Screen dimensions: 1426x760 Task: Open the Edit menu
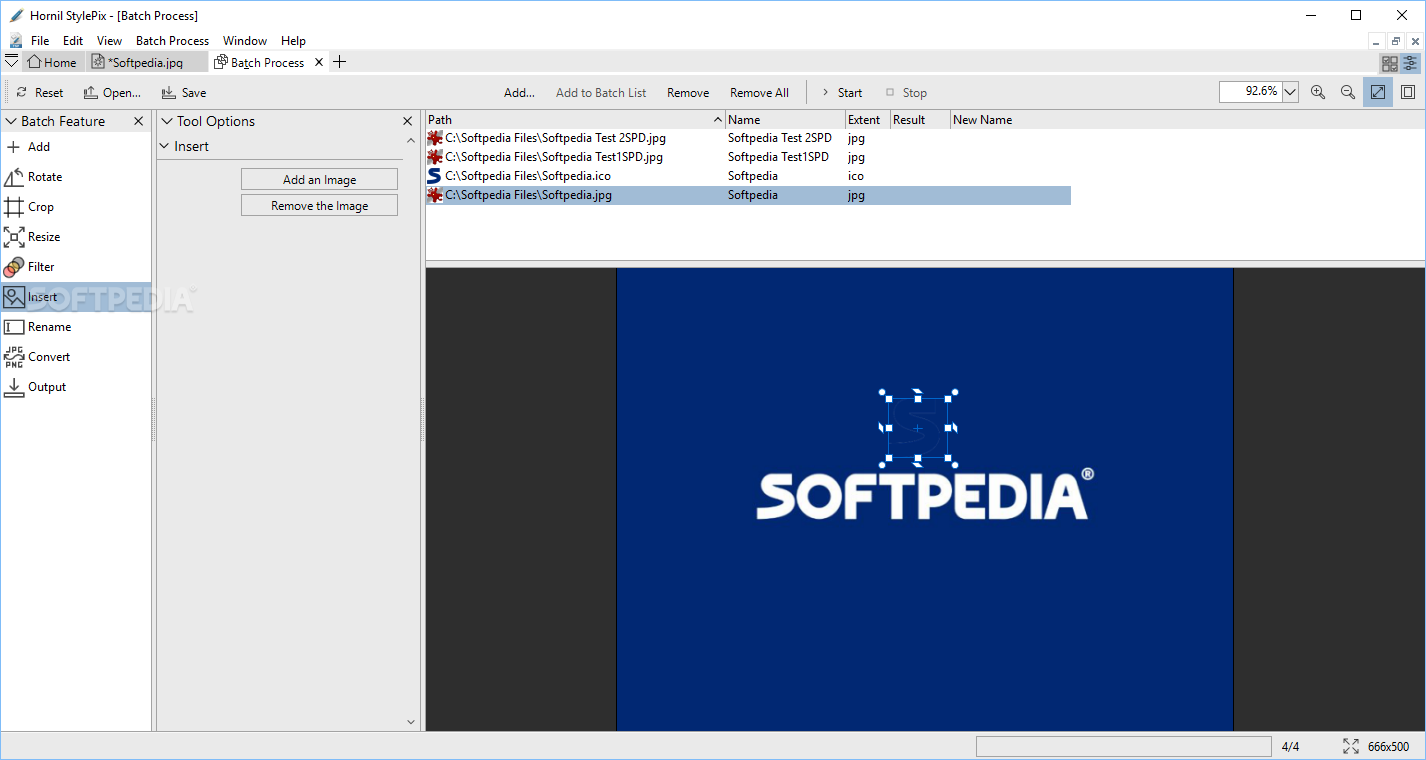73,41
